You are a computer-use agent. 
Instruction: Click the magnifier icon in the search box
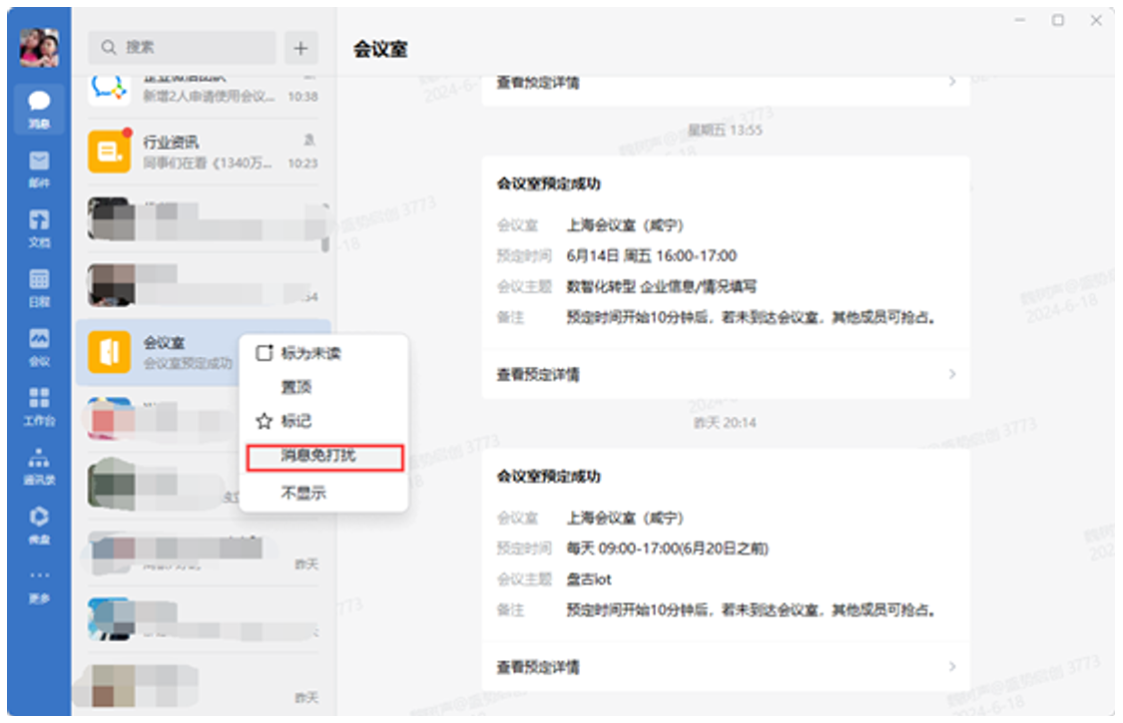pos(108,47)
